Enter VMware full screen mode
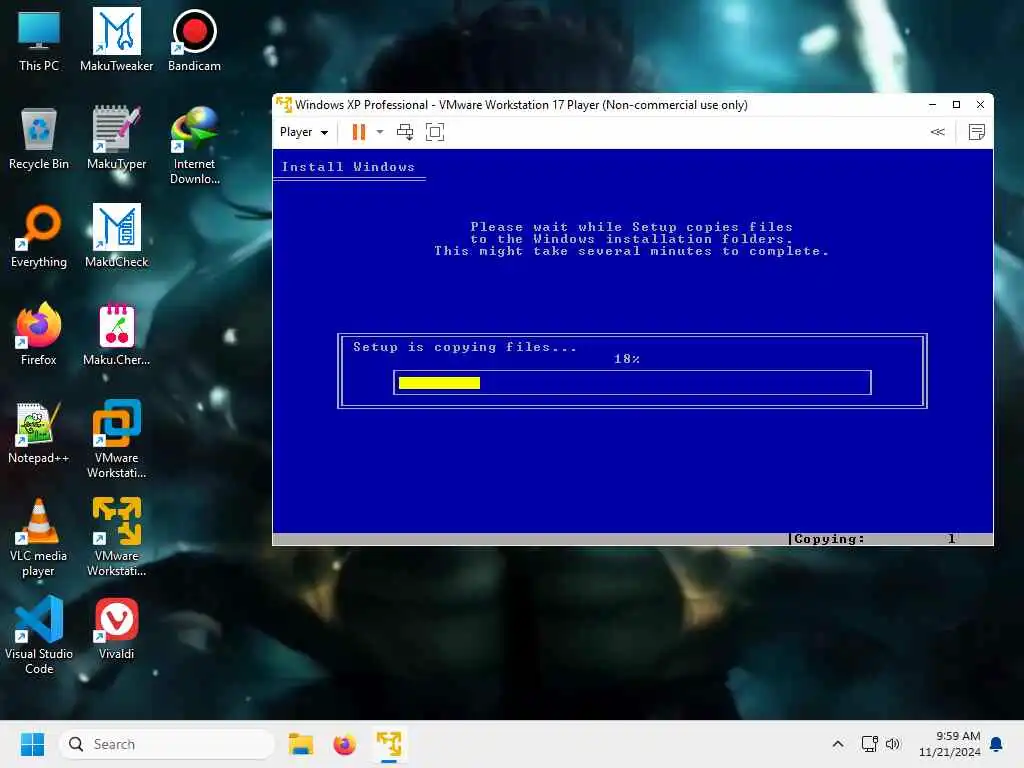Screen dimensions: 1024x768 435,132
